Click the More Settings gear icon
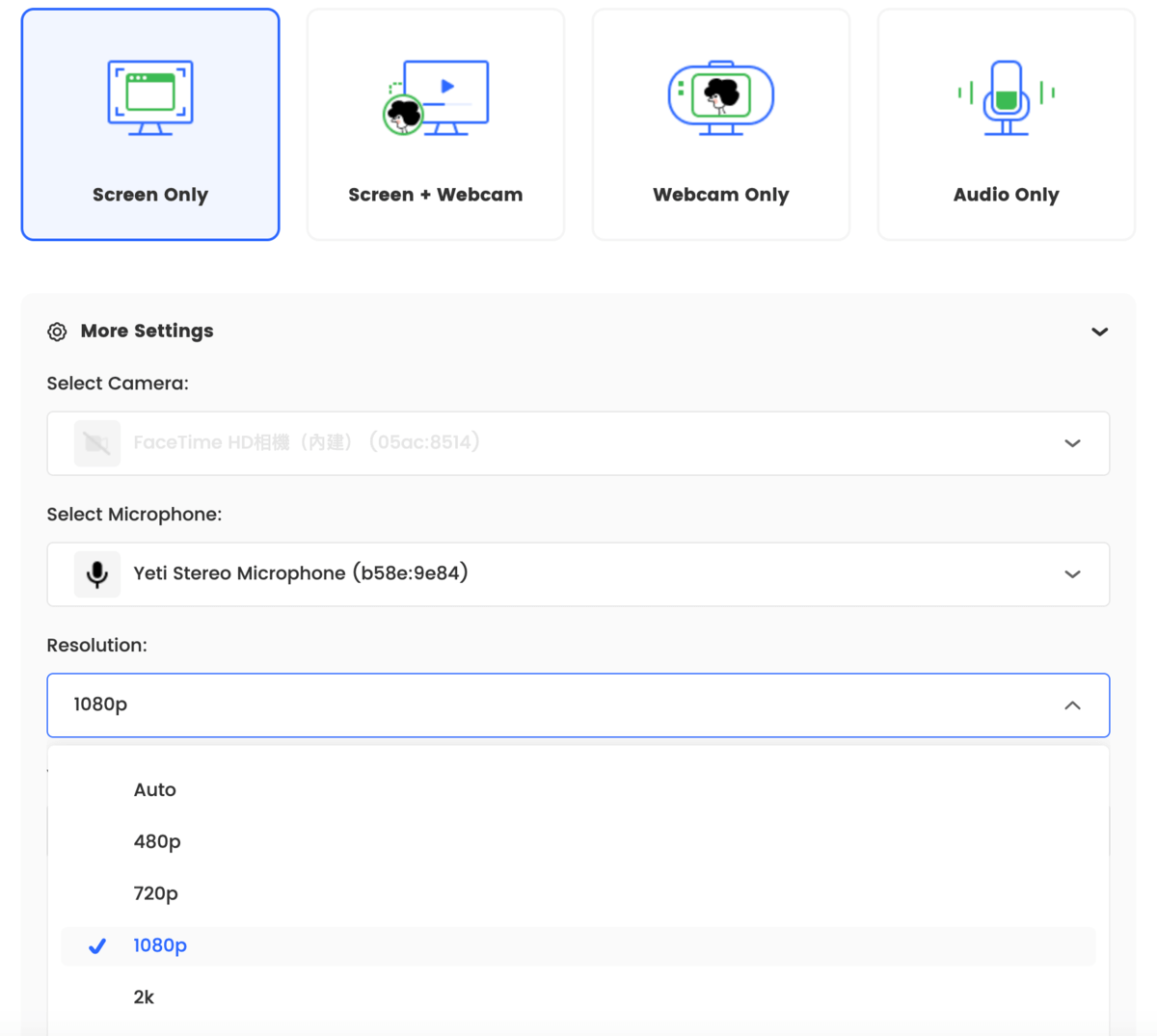This screenshot has height=1036, width=1157. point(58,332)
